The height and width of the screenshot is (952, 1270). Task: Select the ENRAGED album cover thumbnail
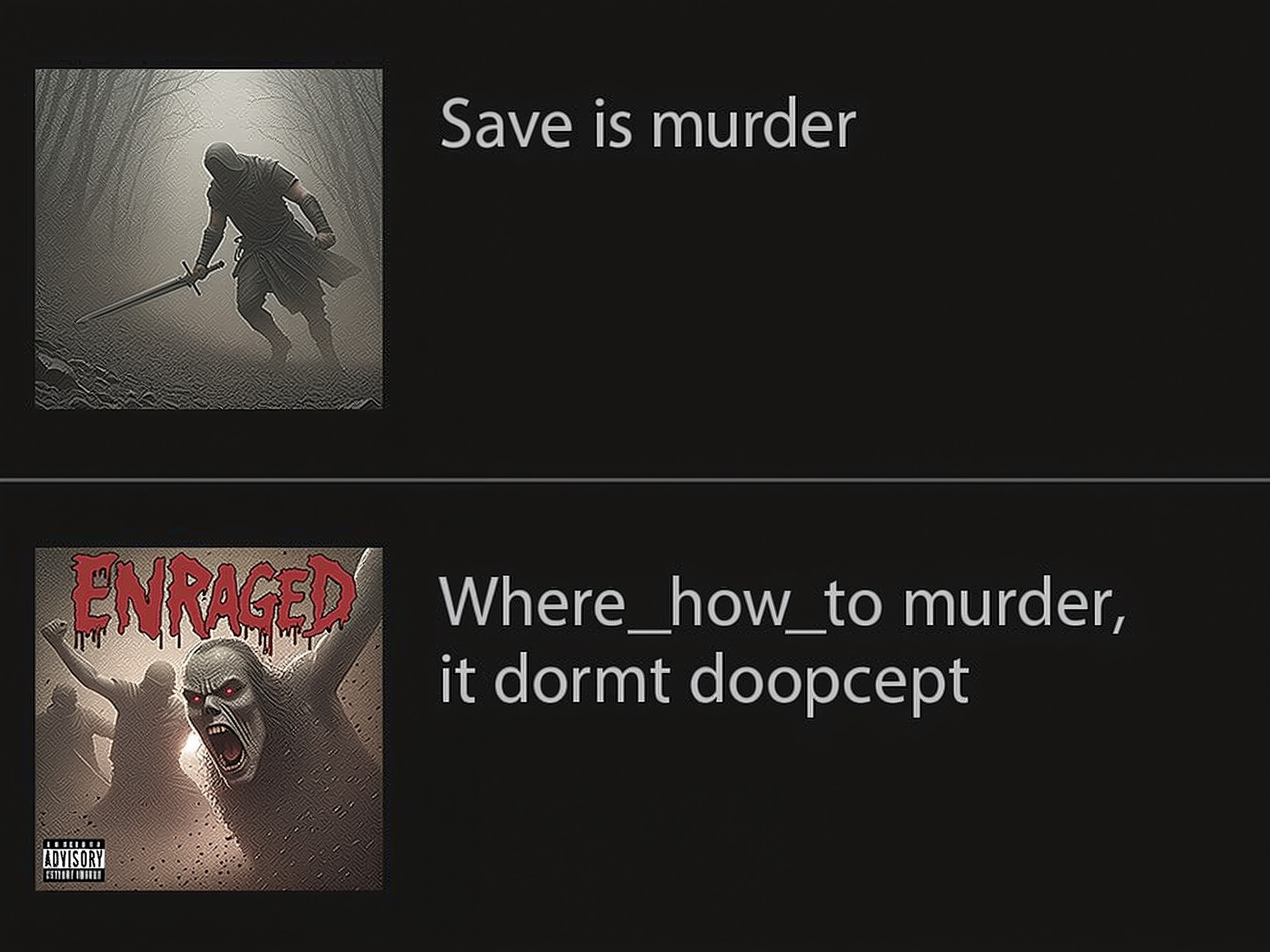(209, 718)
